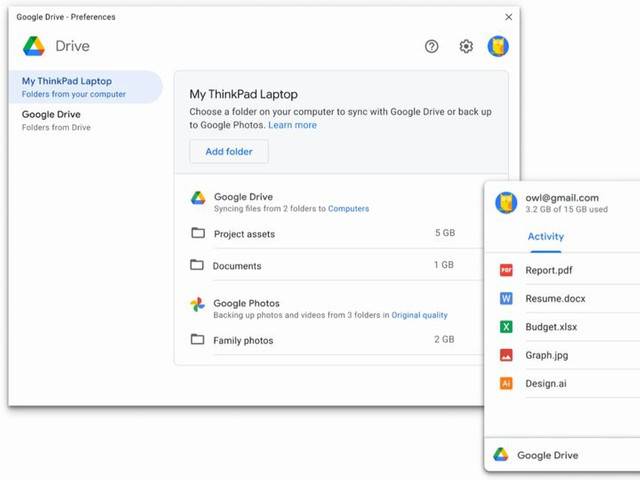640x480 pixels.
Task: Click the 3.2 GB of 15 GB used text
Action: click(x=567, y=209)
